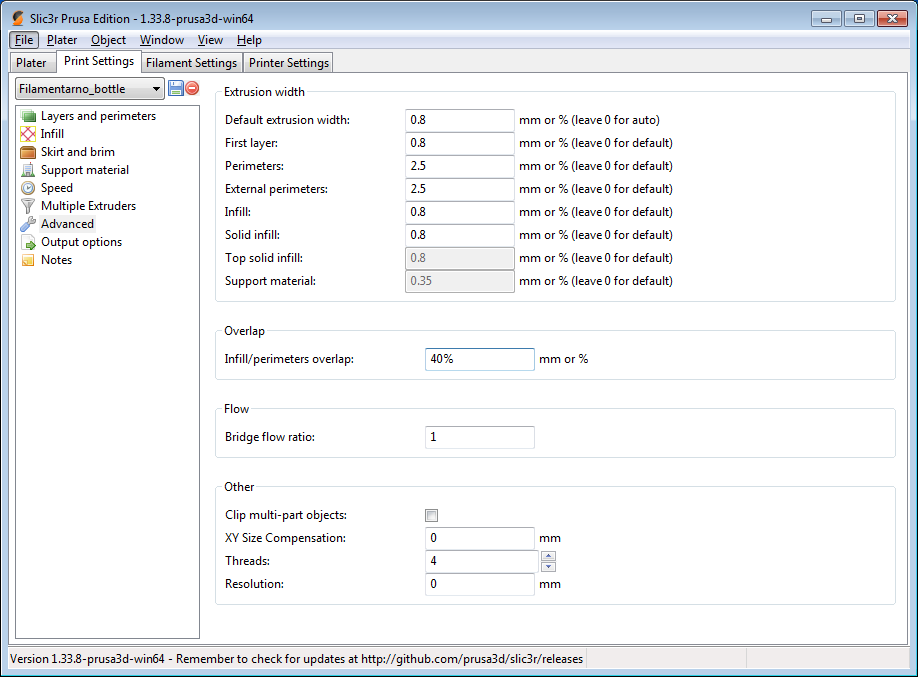The image size is (918, 677).
Task: Open the Filamentarno_bottle preset dropdown
Action: [x=90, y=89]
